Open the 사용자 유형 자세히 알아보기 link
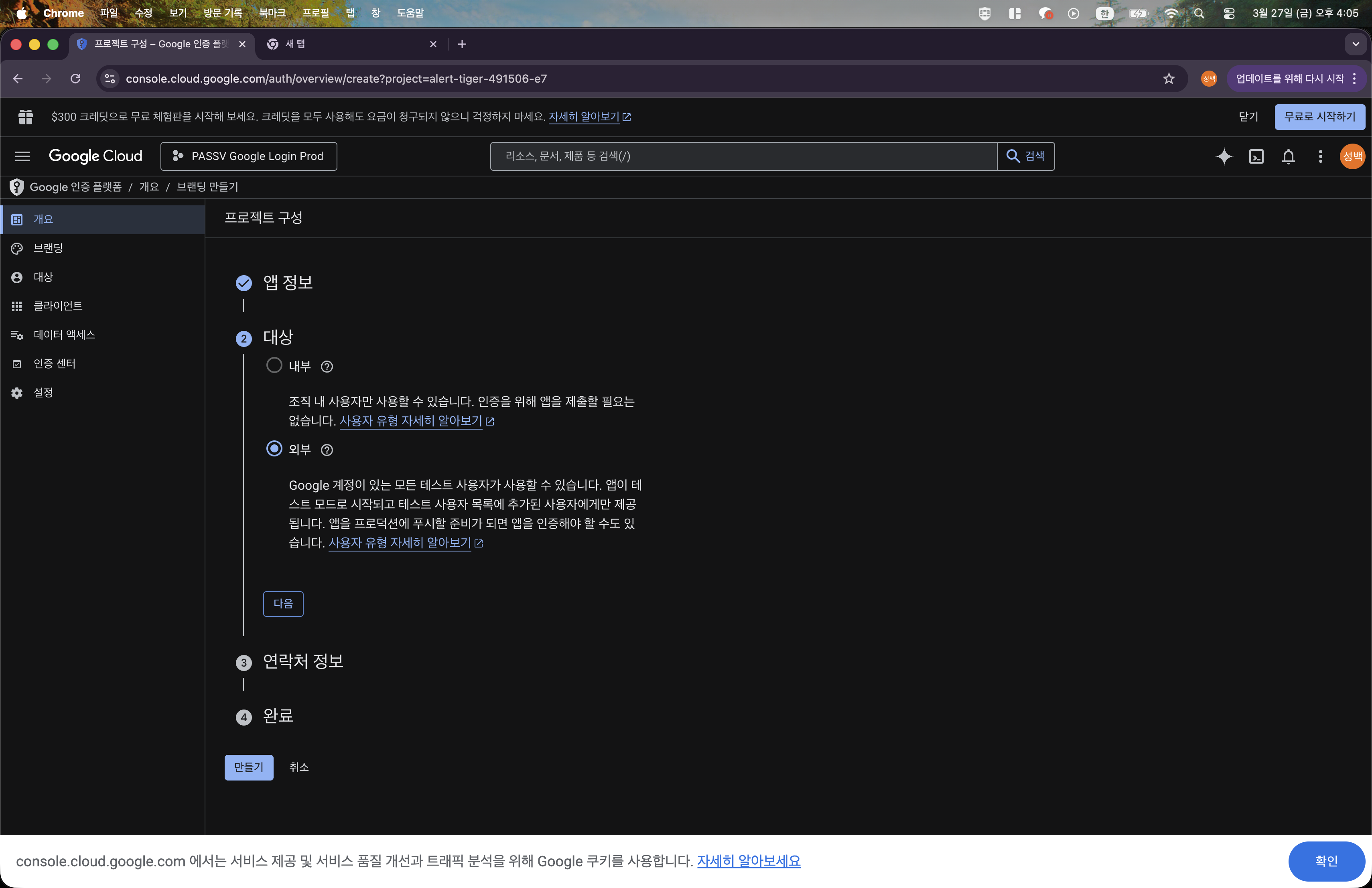The width and height of the screenshot is (1372, 888). pyautogui.click(x=412, y=421)
